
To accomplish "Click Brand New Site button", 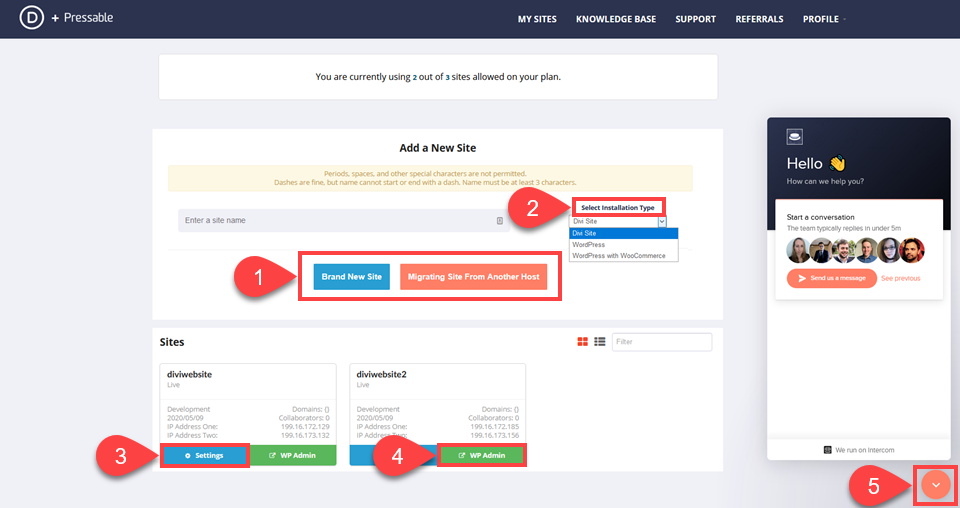I will (x=351, y=277).
